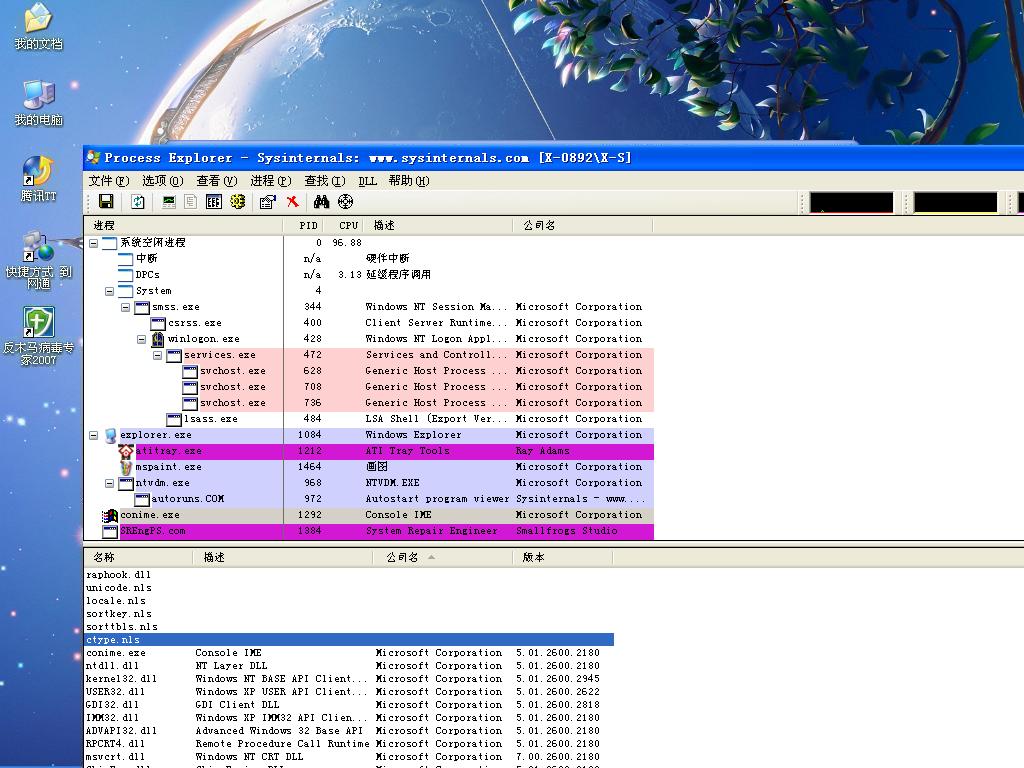Click the crosshair Find Window target icon

pos(345,202)
